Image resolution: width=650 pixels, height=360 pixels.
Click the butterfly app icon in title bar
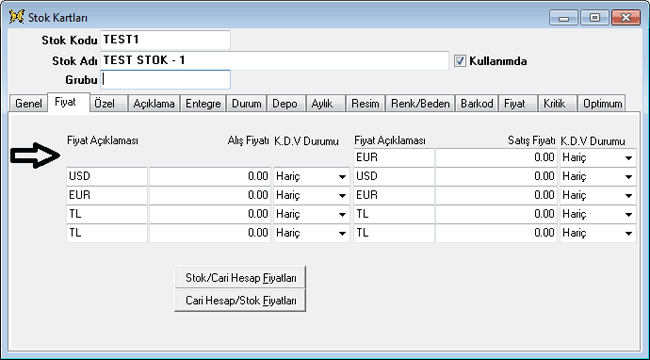(x=17, y=17)
